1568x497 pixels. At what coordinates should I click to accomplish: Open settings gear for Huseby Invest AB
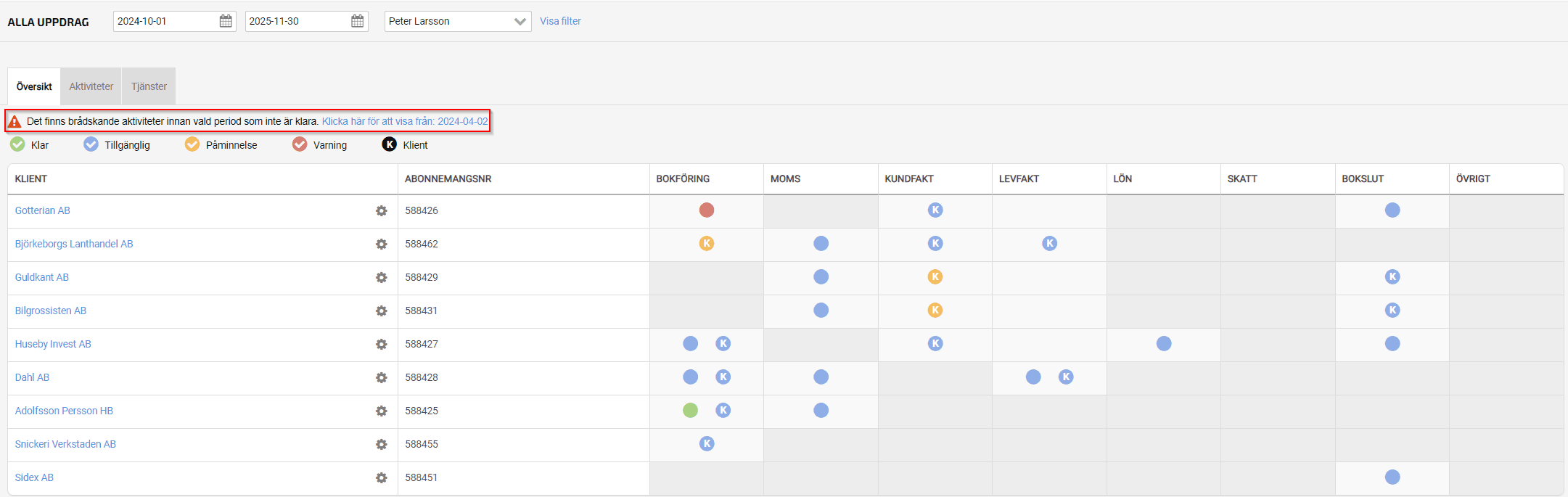tap(381, 345)
